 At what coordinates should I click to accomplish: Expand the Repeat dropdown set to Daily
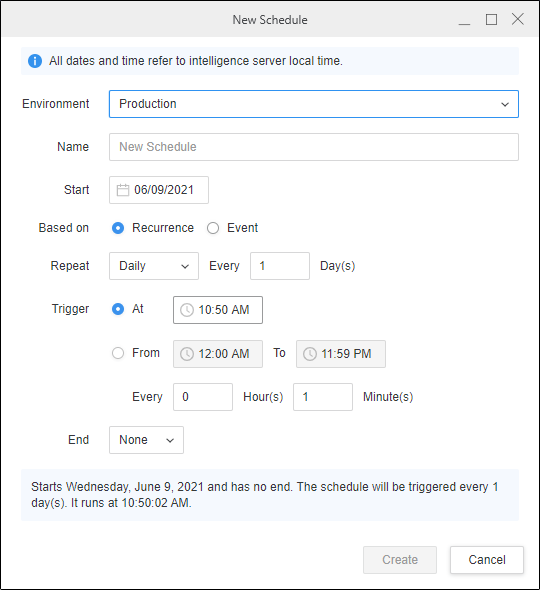click(x=154, y=266)
